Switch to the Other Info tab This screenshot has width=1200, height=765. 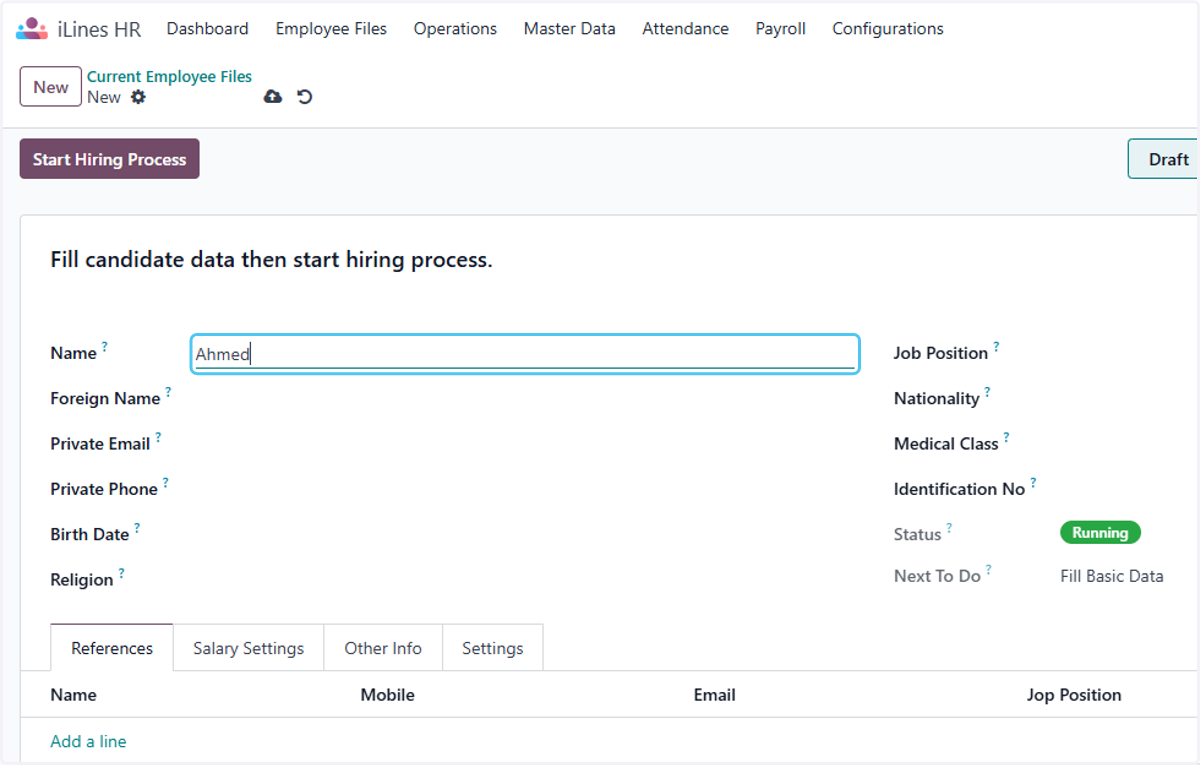(x=383, y=648)
